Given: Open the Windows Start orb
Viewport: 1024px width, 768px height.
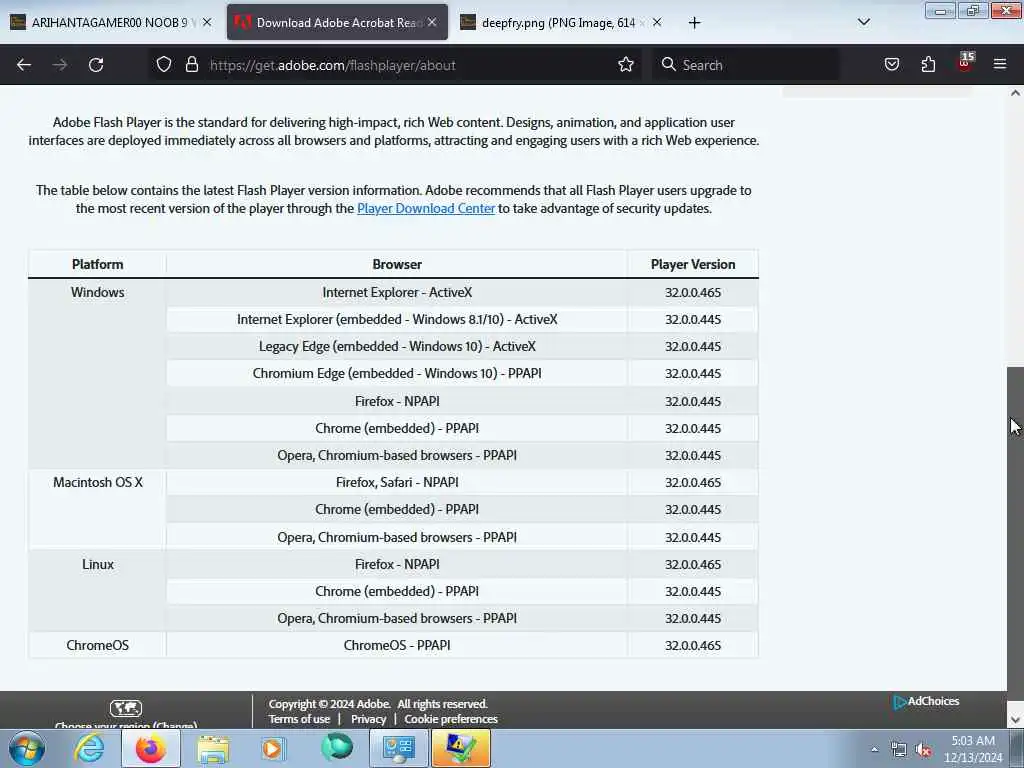Looking at the screenshot, I should pyautogui.click(x=27, y=748).
